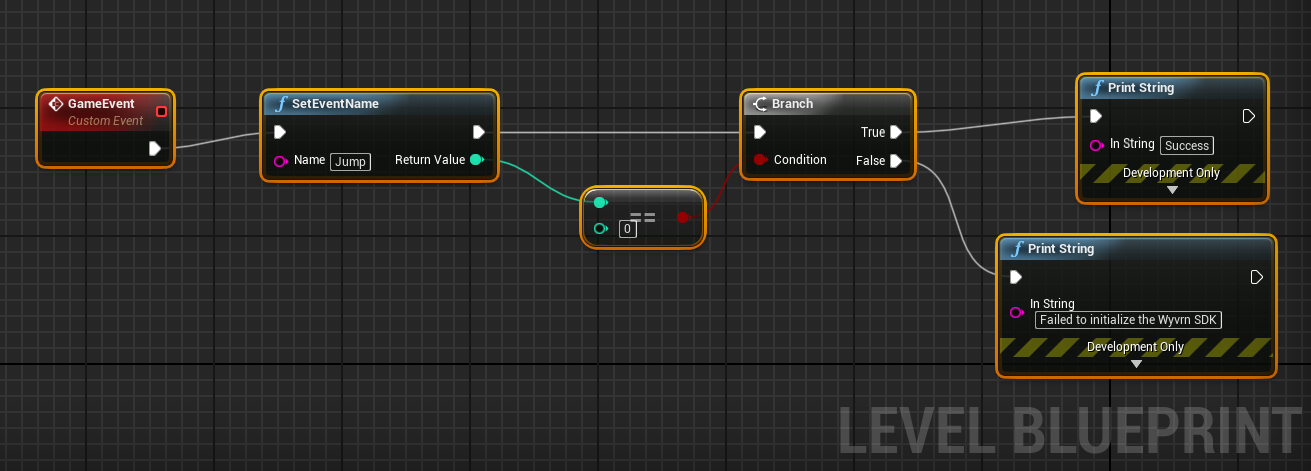Select the Branch node title
The image size is (1311, 471).
792,104
